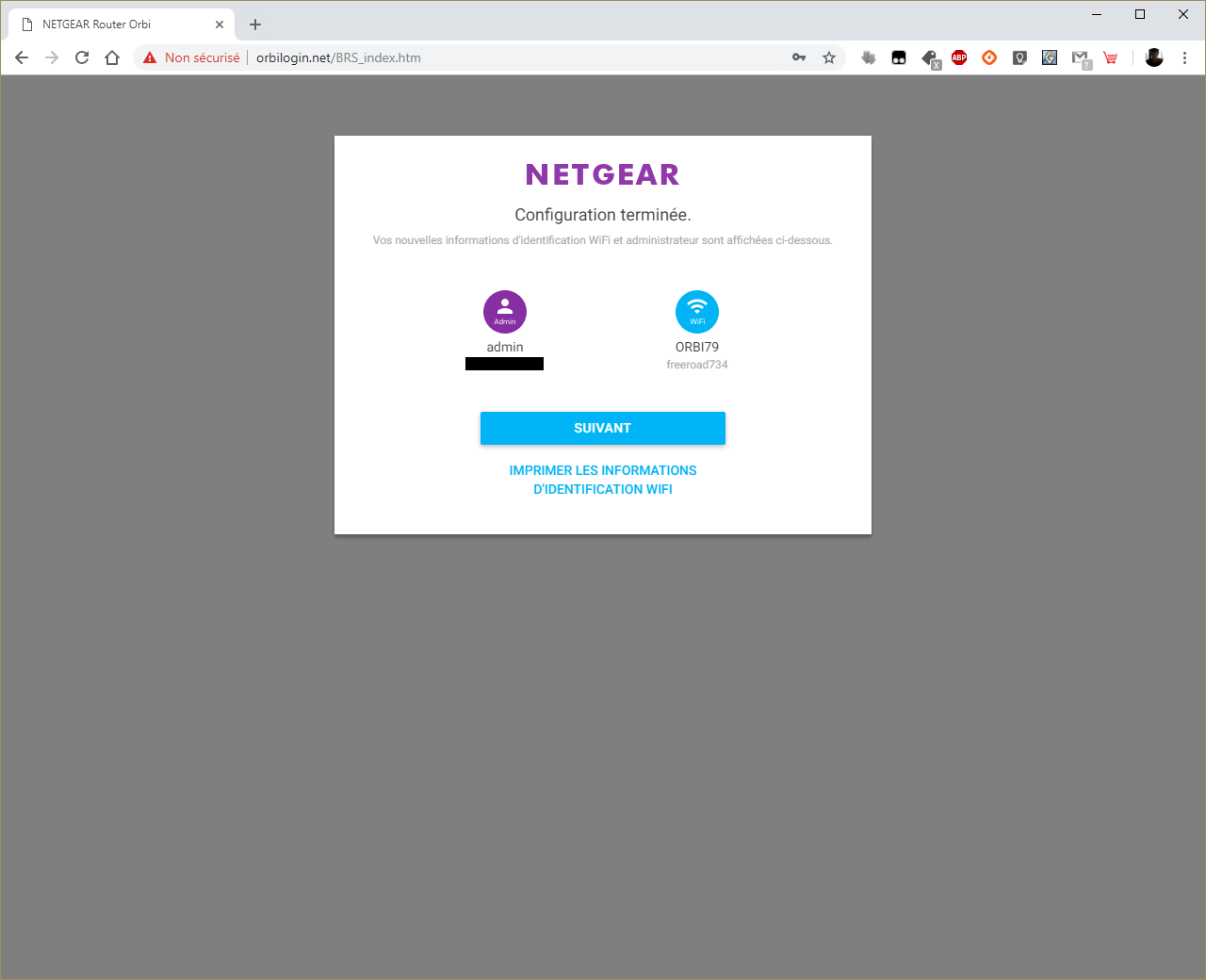The image size is (1206, 980).
Task: Open the extension icon with x badge
Action: point(931,59)
